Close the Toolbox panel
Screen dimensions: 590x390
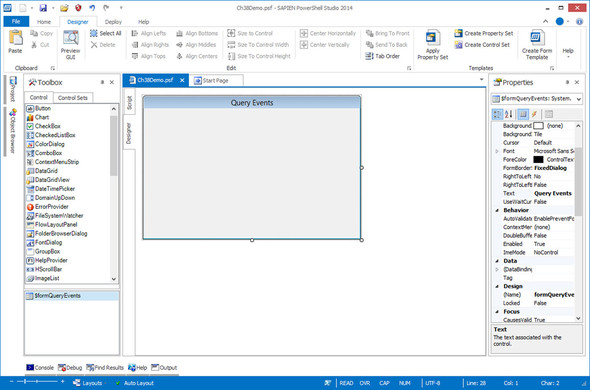coord(112,82)
